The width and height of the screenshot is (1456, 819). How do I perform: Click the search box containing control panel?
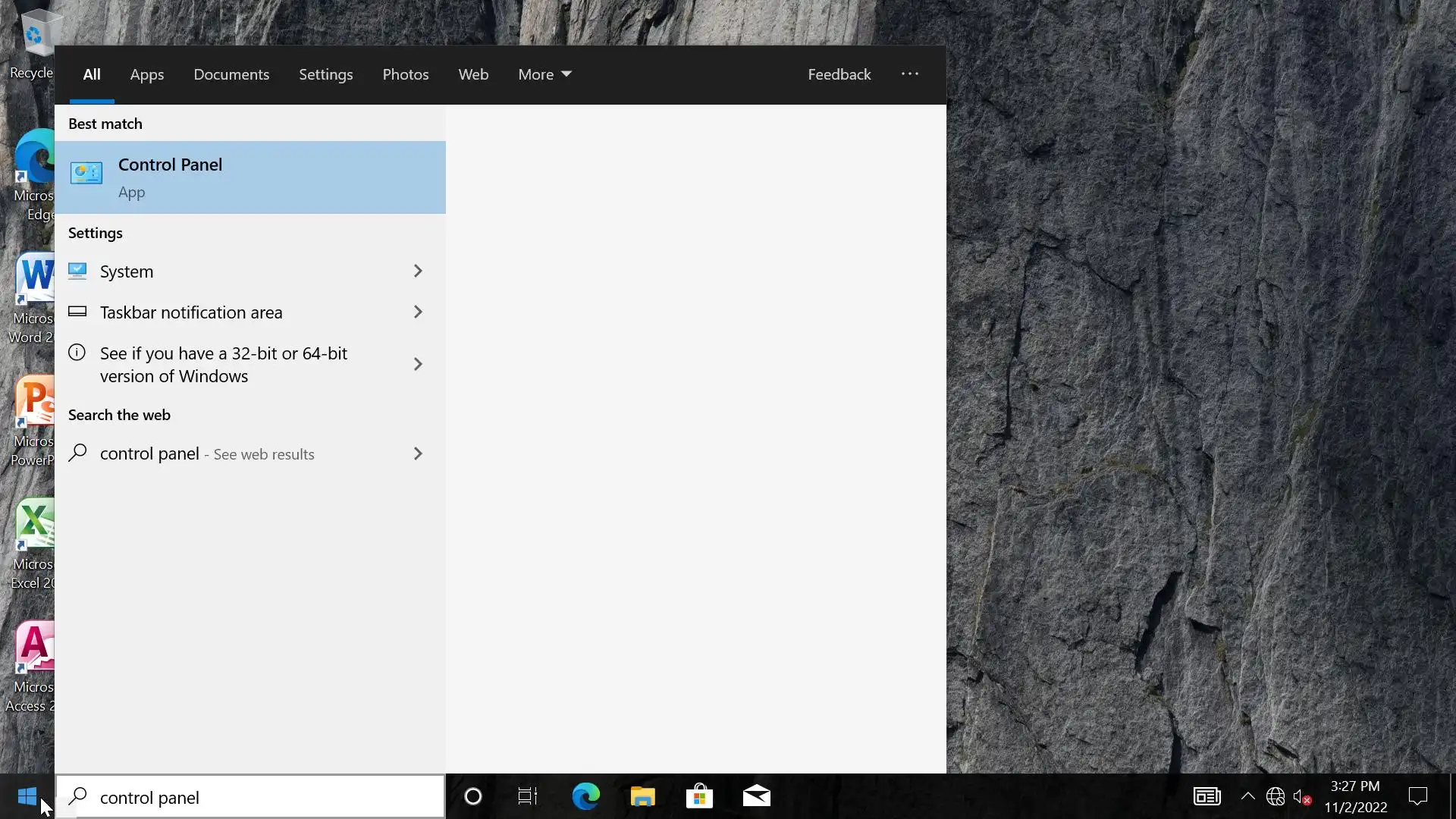click(258, 798)
